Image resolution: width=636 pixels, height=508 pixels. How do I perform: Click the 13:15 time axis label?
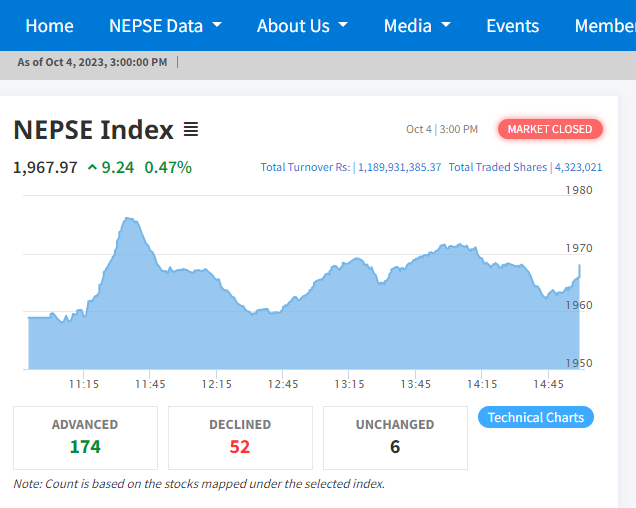coord(349,384)
